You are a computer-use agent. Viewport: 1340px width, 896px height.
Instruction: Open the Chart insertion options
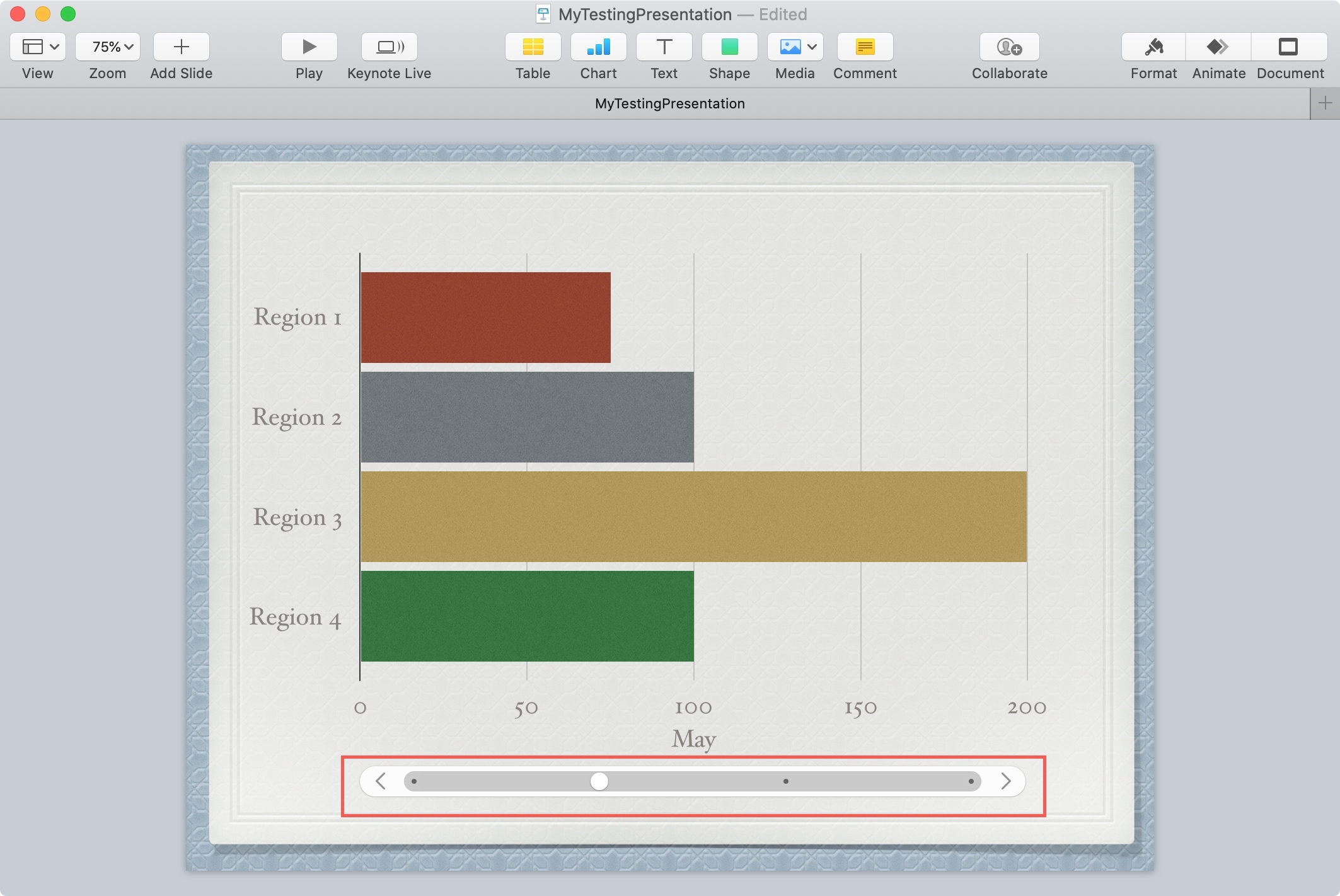point(598,47)
